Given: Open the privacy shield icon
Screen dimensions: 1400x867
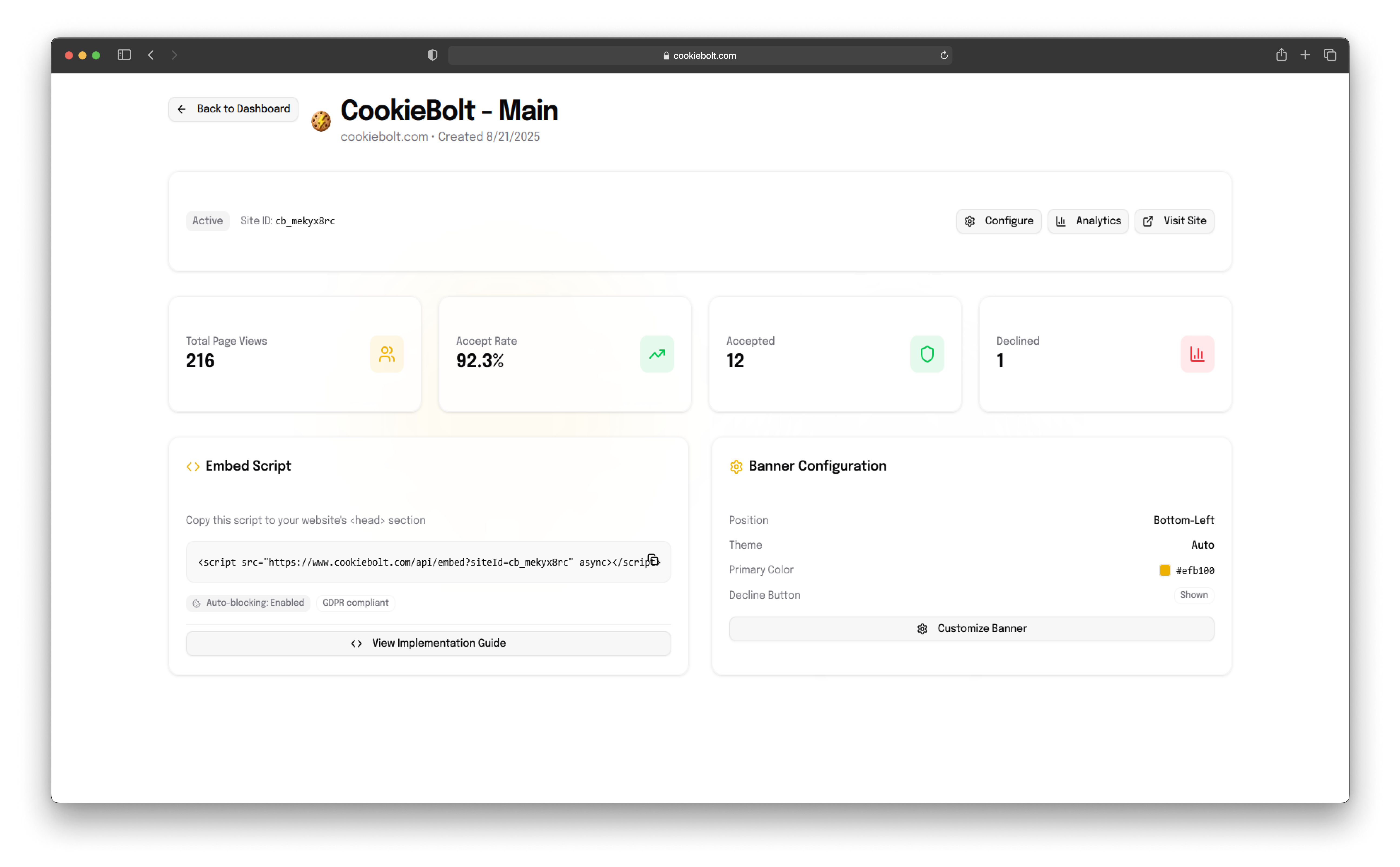Looking at the screenshot, I should 432,55.
